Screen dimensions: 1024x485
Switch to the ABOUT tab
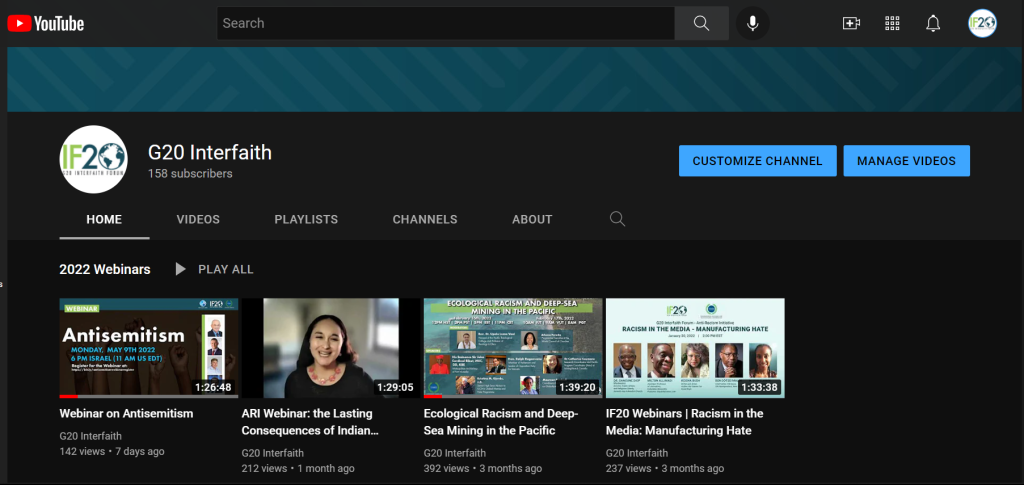pos(532,220)
